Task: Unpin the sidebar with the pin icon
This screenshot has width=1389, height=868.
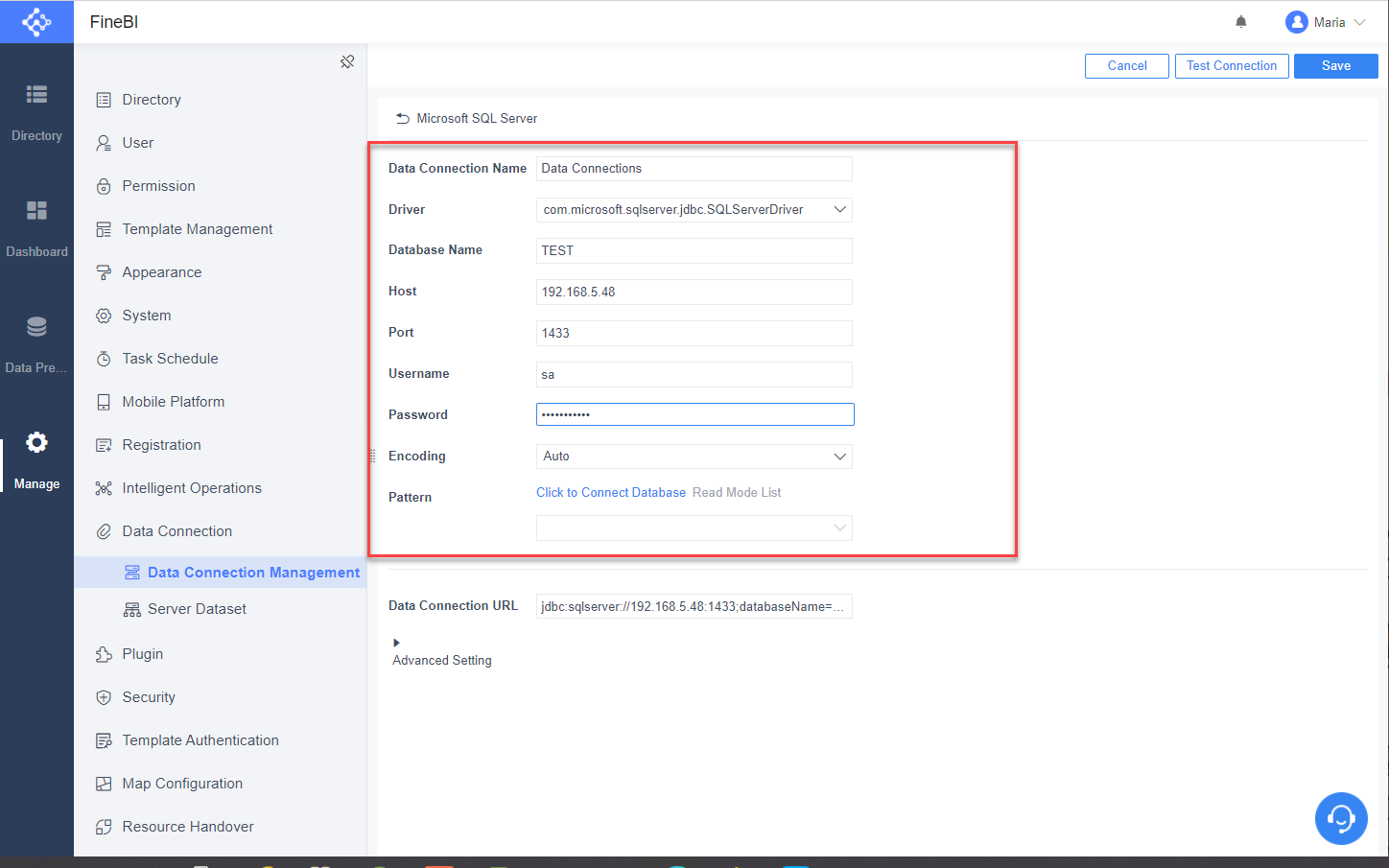Action: (346, 60)
